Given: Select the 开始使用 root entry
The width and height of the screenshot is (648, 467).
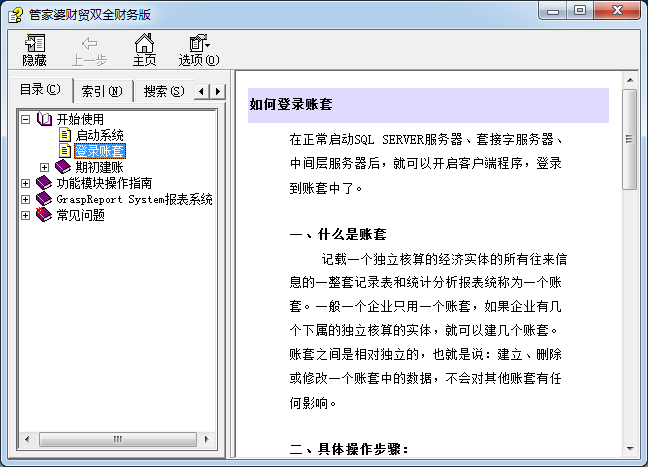Looking at the screenshot, I should pyautogui.click(x=80, y=119).
